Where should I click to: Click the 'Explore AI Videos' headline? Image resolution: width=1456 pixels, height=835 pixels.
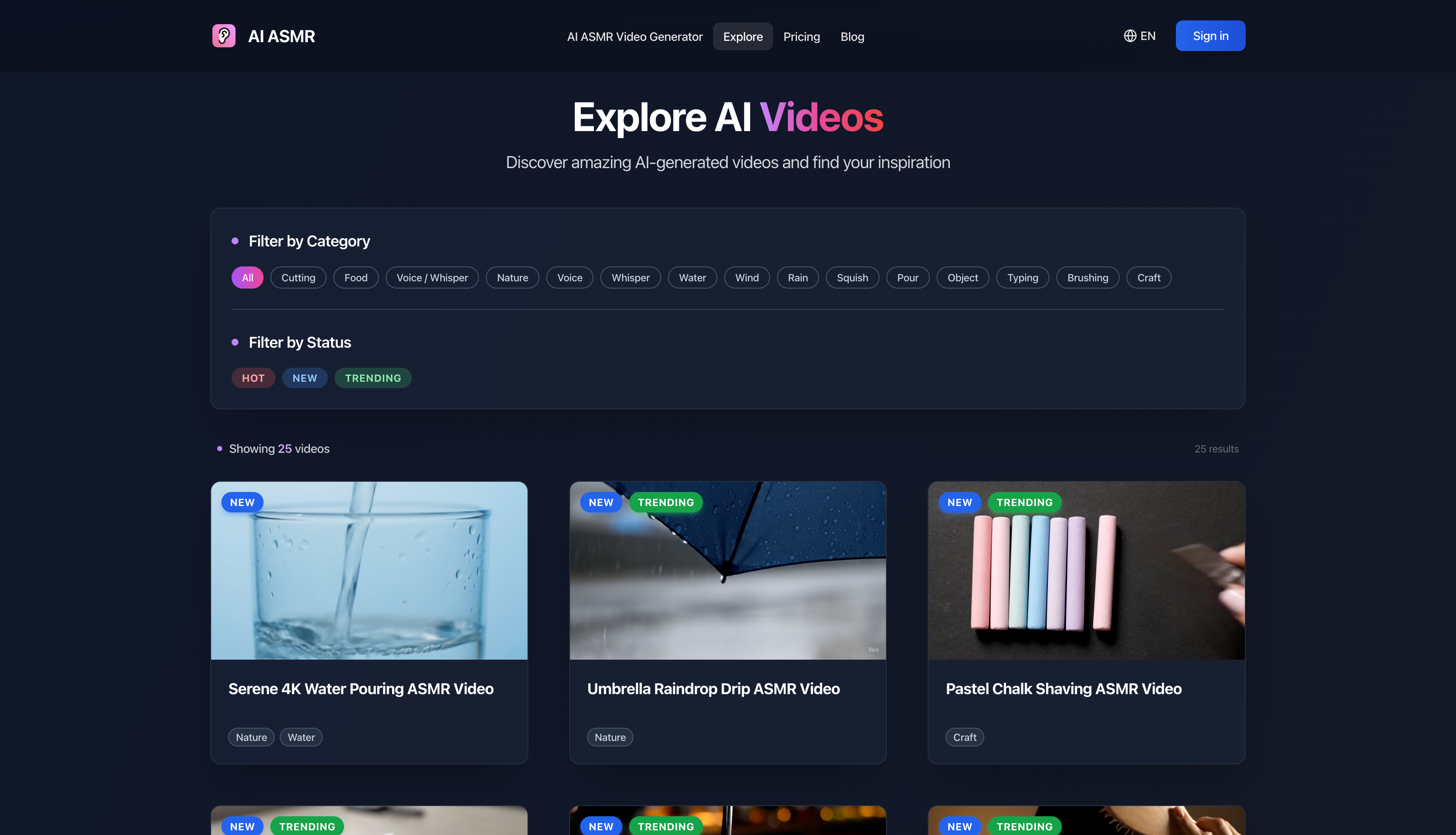click(728, 117)
